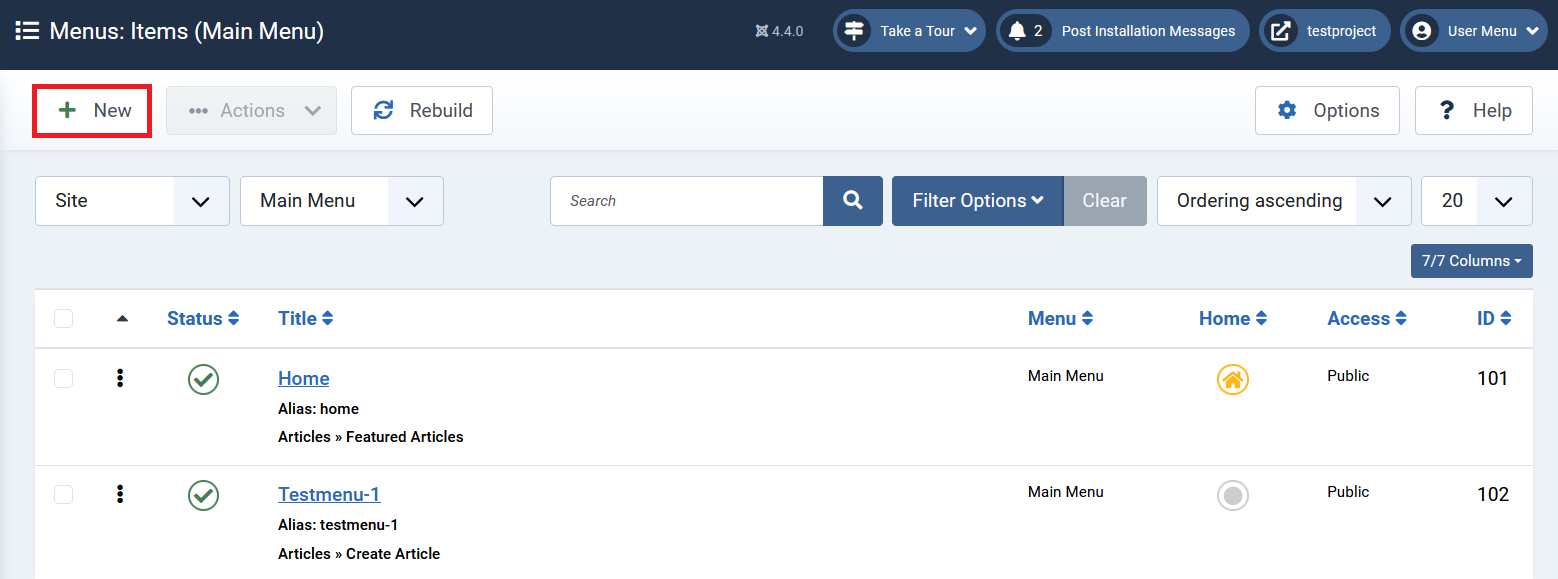Check the checkbox for the Home row

(64, 378)
